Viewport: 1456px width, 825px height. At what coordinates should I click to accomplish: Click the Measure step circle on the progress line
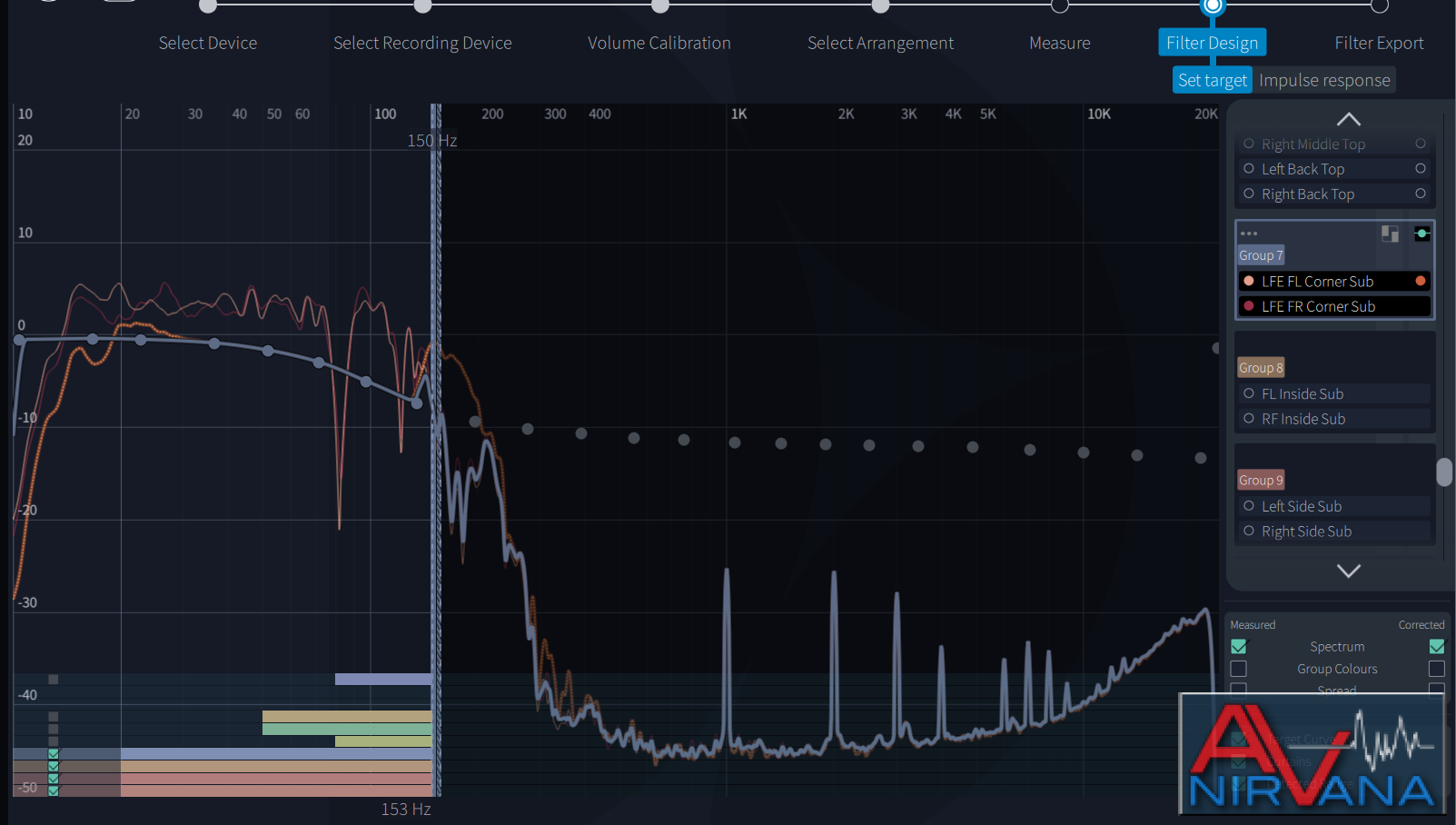1060,5
